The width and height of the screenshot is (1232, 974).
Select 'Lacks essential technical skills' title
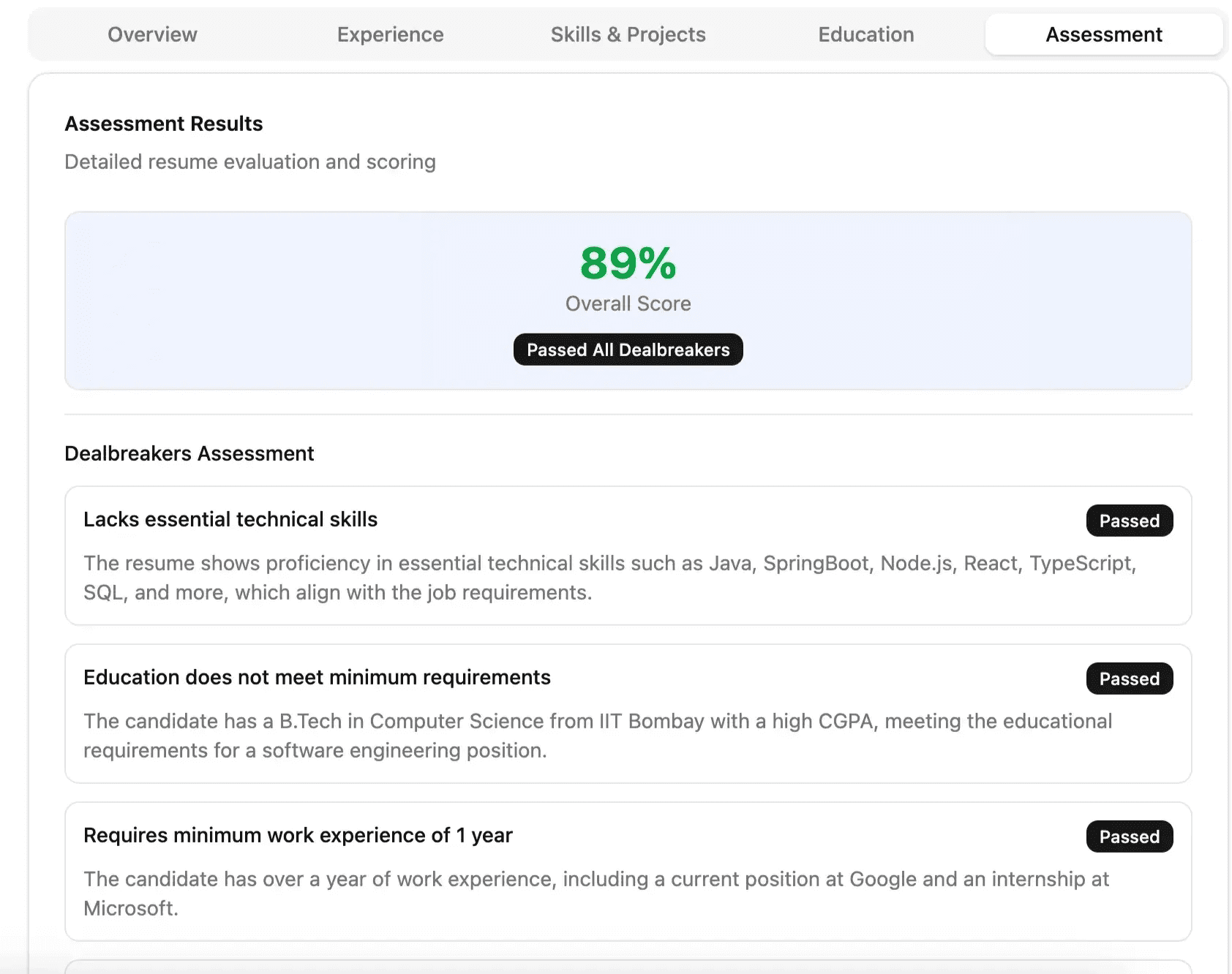(x=230, y=519)
